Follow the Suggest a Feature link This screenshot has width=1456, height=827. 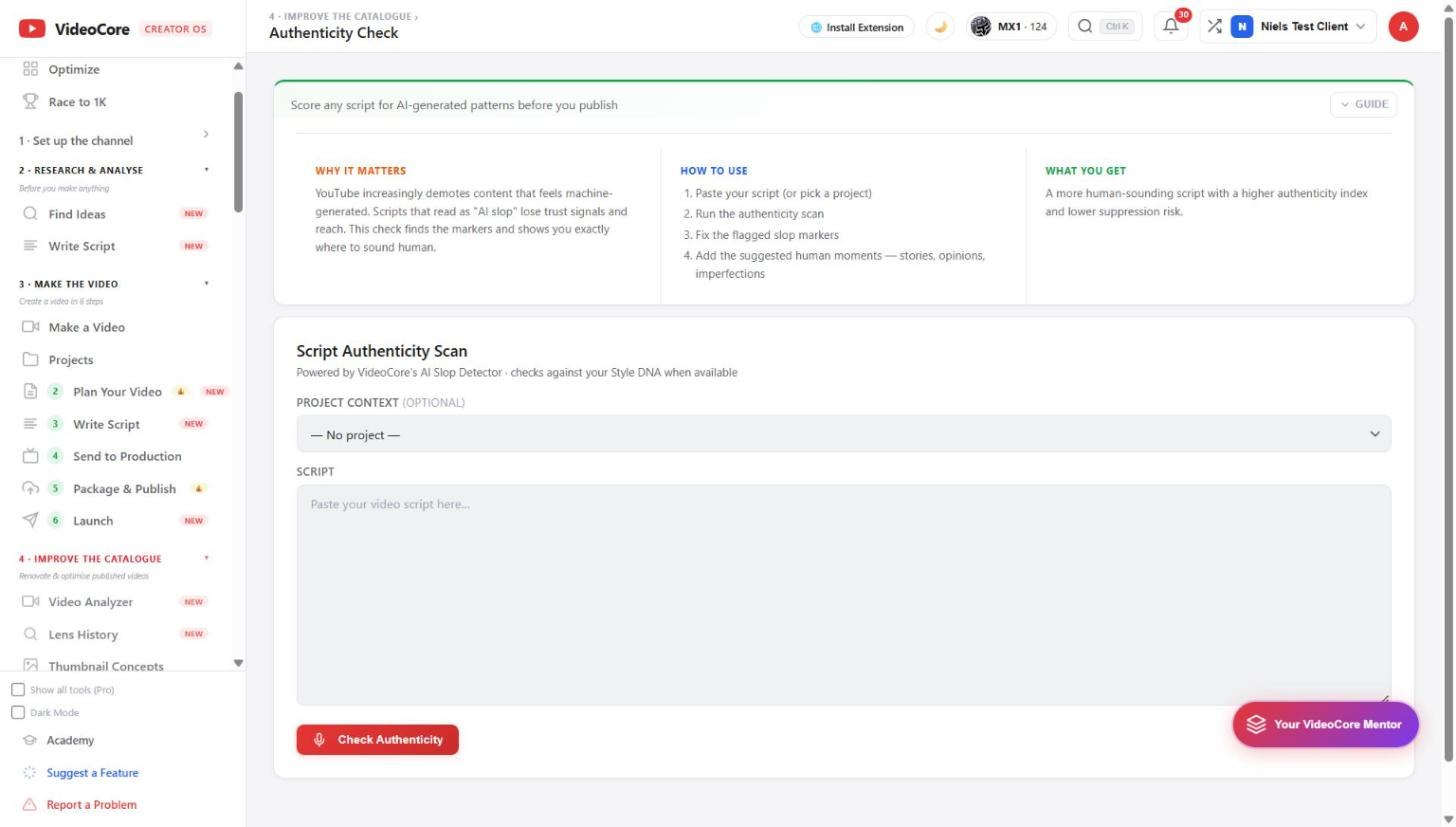click(92, 773)
